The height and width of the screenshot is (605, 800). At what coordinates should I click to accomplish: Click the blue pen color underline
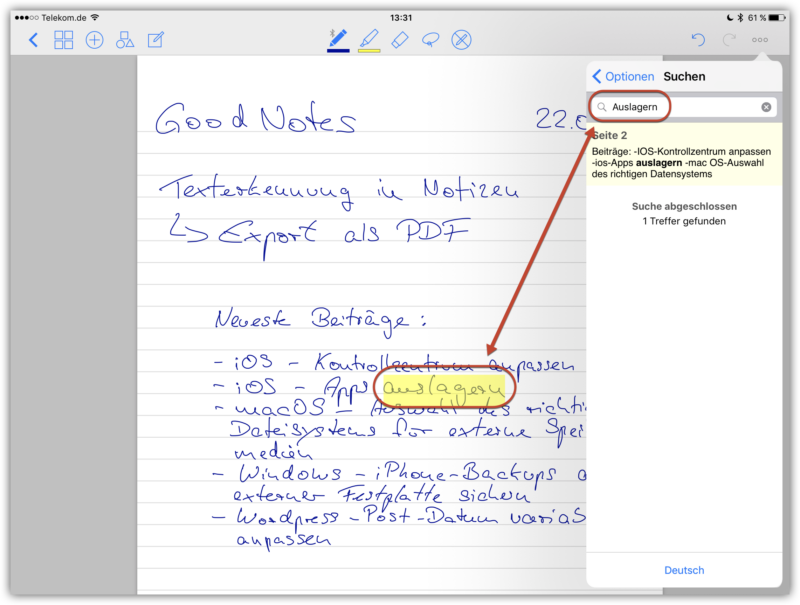(x=338, y=51)
